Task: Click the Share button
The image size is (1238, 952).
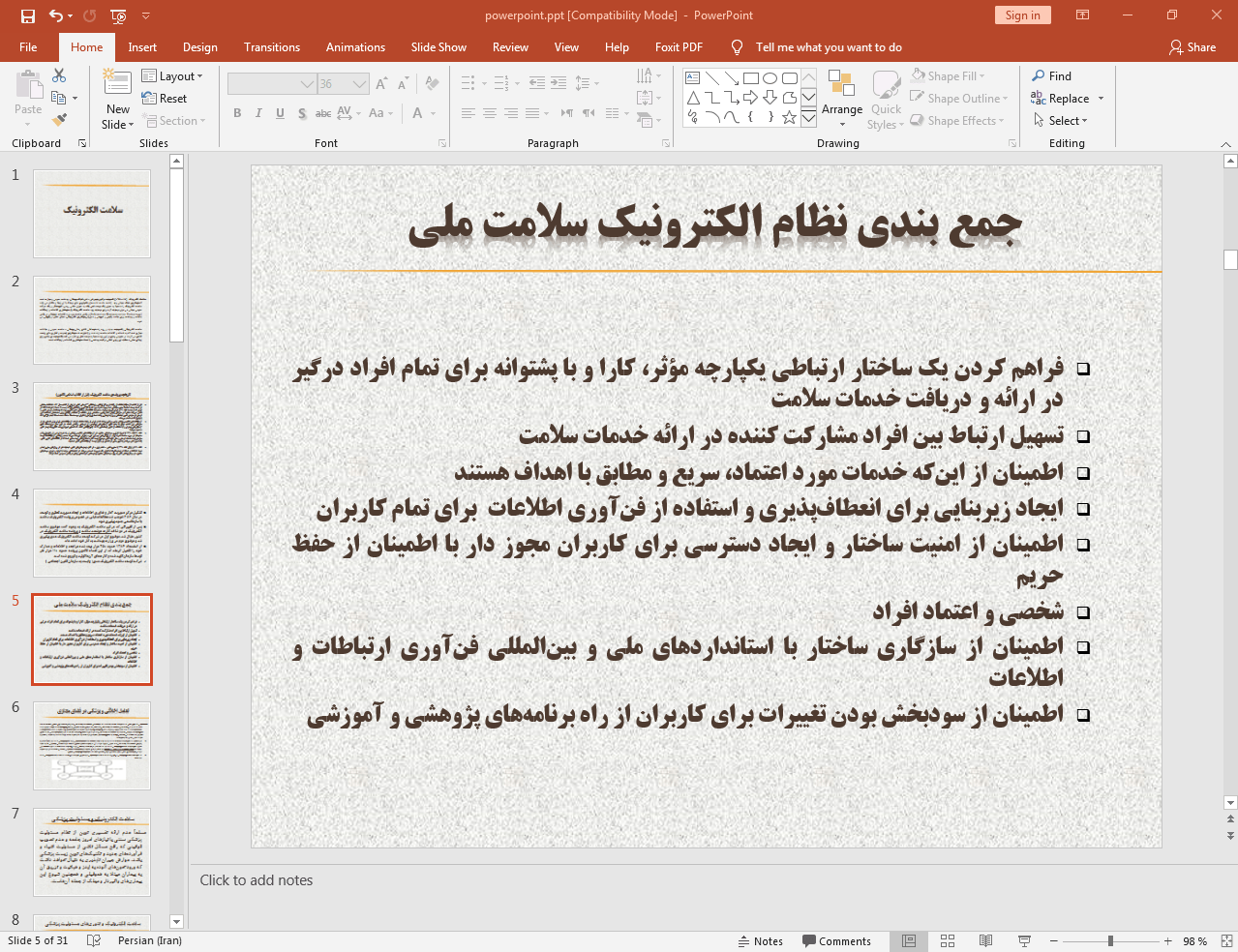Action: pos(1193,47)
